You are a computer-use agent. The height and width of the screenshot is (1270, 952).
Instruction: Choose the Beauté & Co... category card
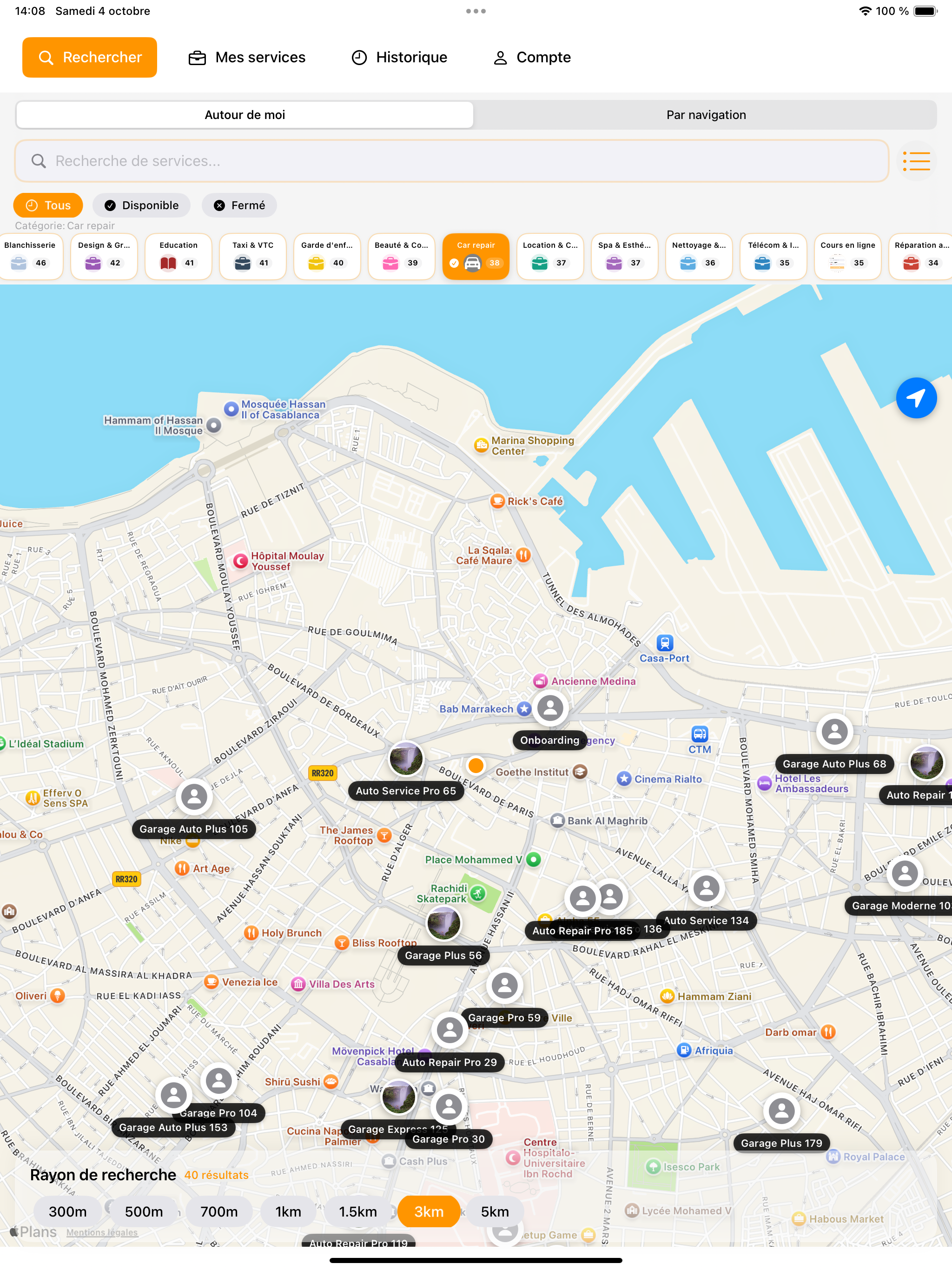pos(401,256)
